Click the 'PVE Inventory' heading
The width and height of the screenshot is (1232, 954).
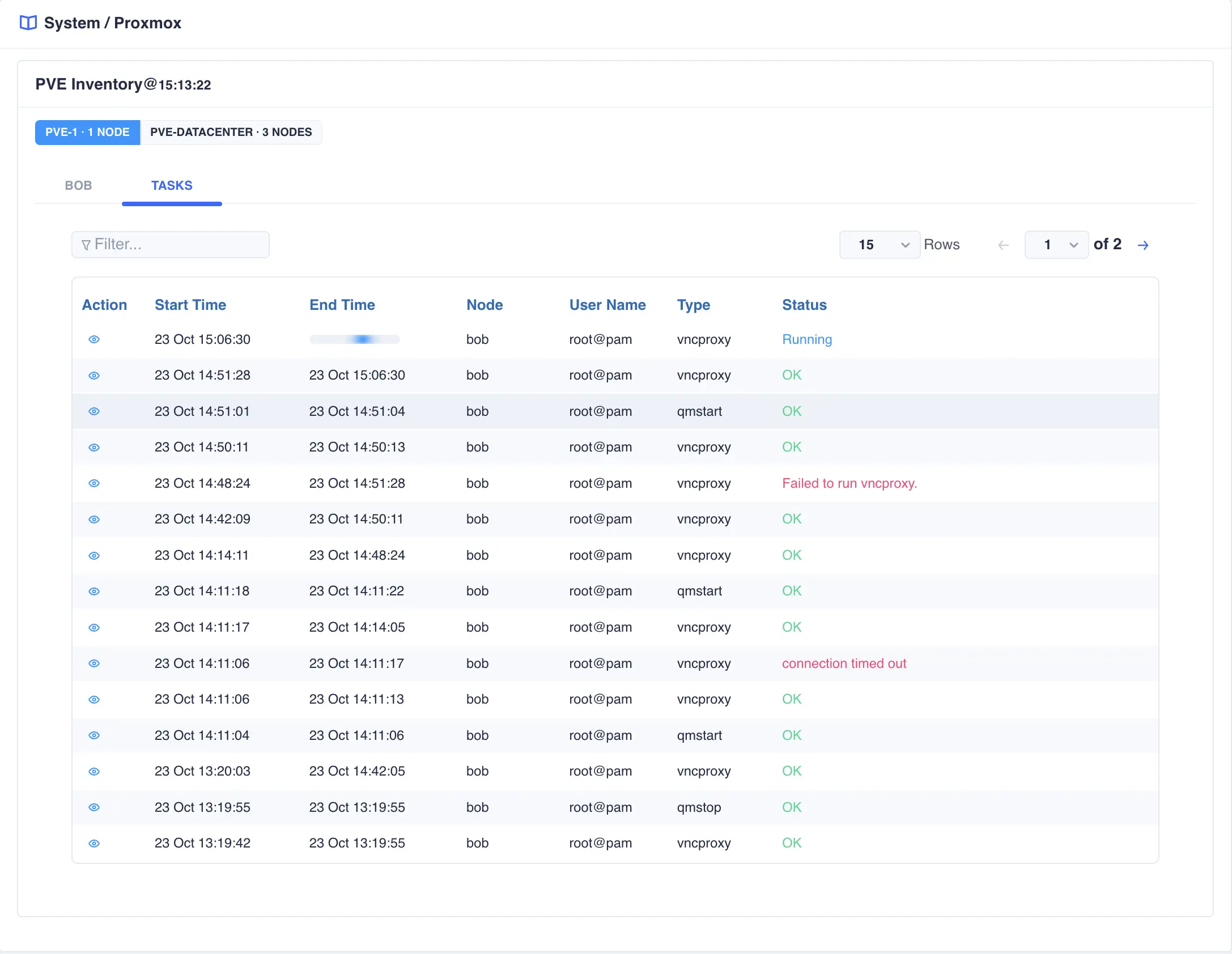(x=89, y=84)
